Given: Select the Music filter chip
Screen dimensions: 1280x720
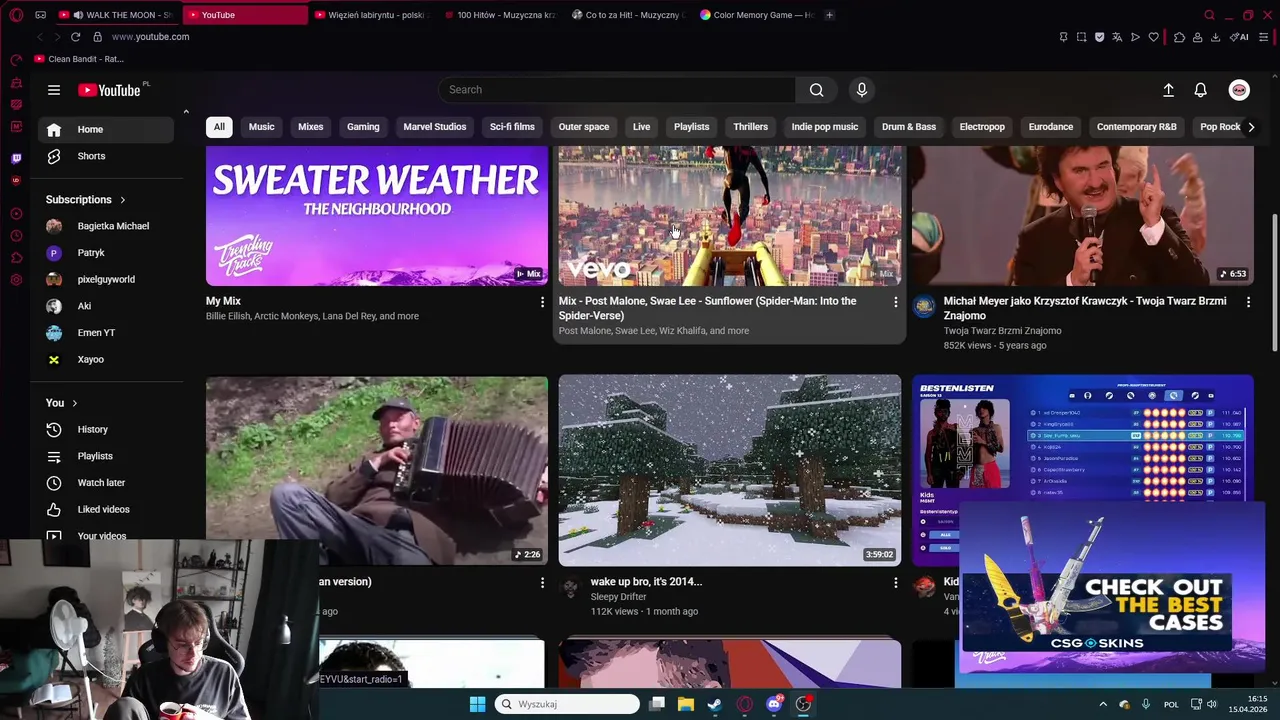Looking at the screenshot, I should (x=261, y=127).
